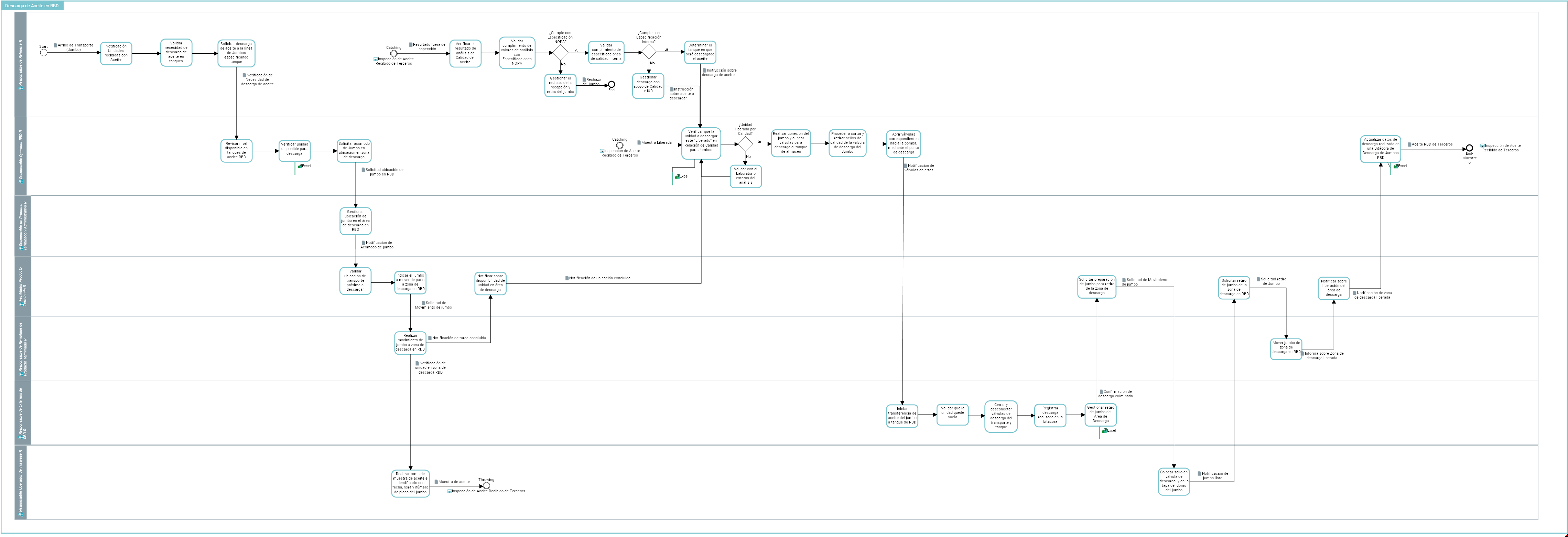Click label Notificación de Necesidad de descarga de aceite
The width and height of the screenshot is (1568, 537).
pyautogui.click(x=258, y=80)
